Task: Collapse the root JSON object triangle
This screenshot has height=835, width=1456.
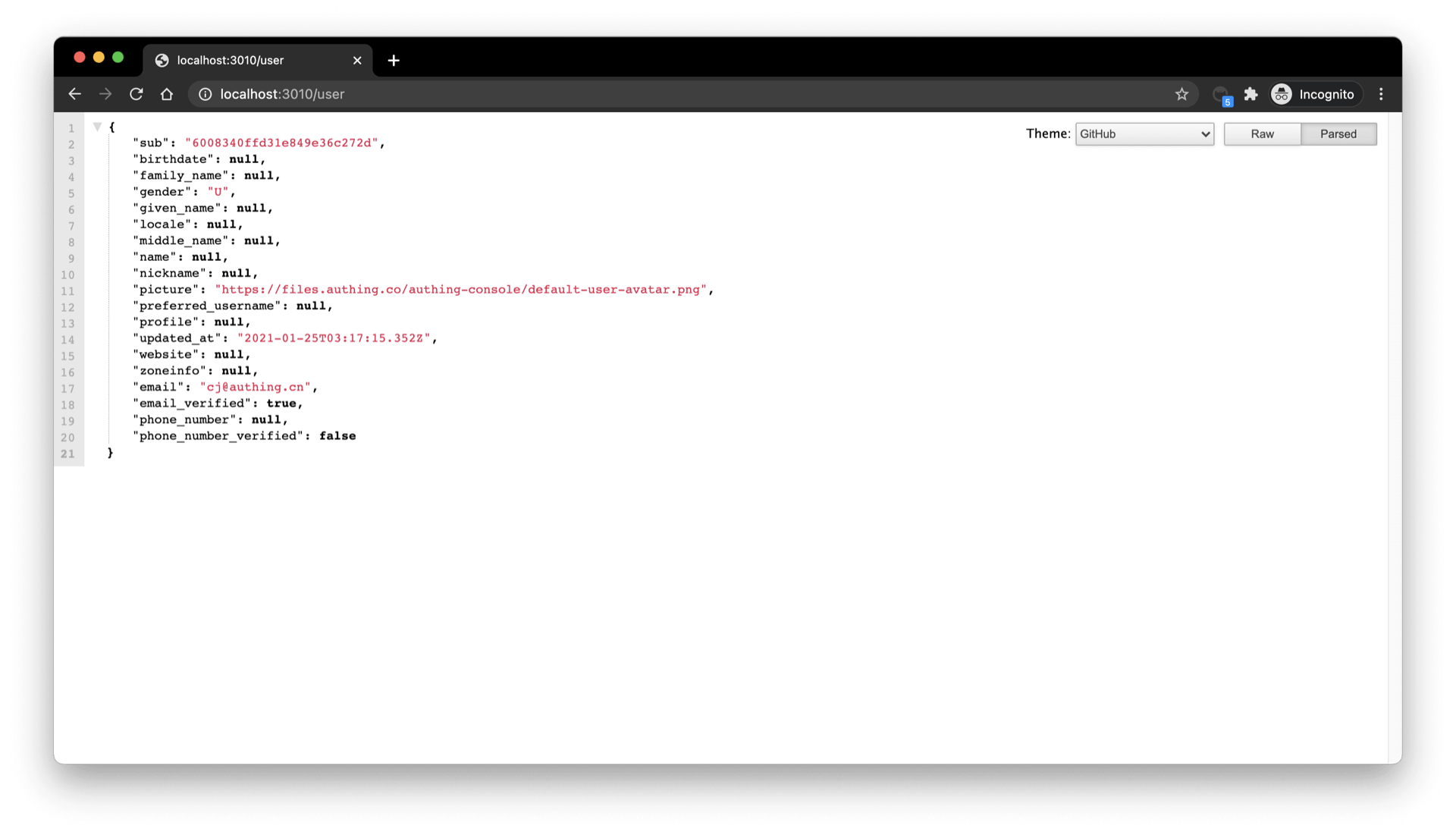Action: [97, 127]
